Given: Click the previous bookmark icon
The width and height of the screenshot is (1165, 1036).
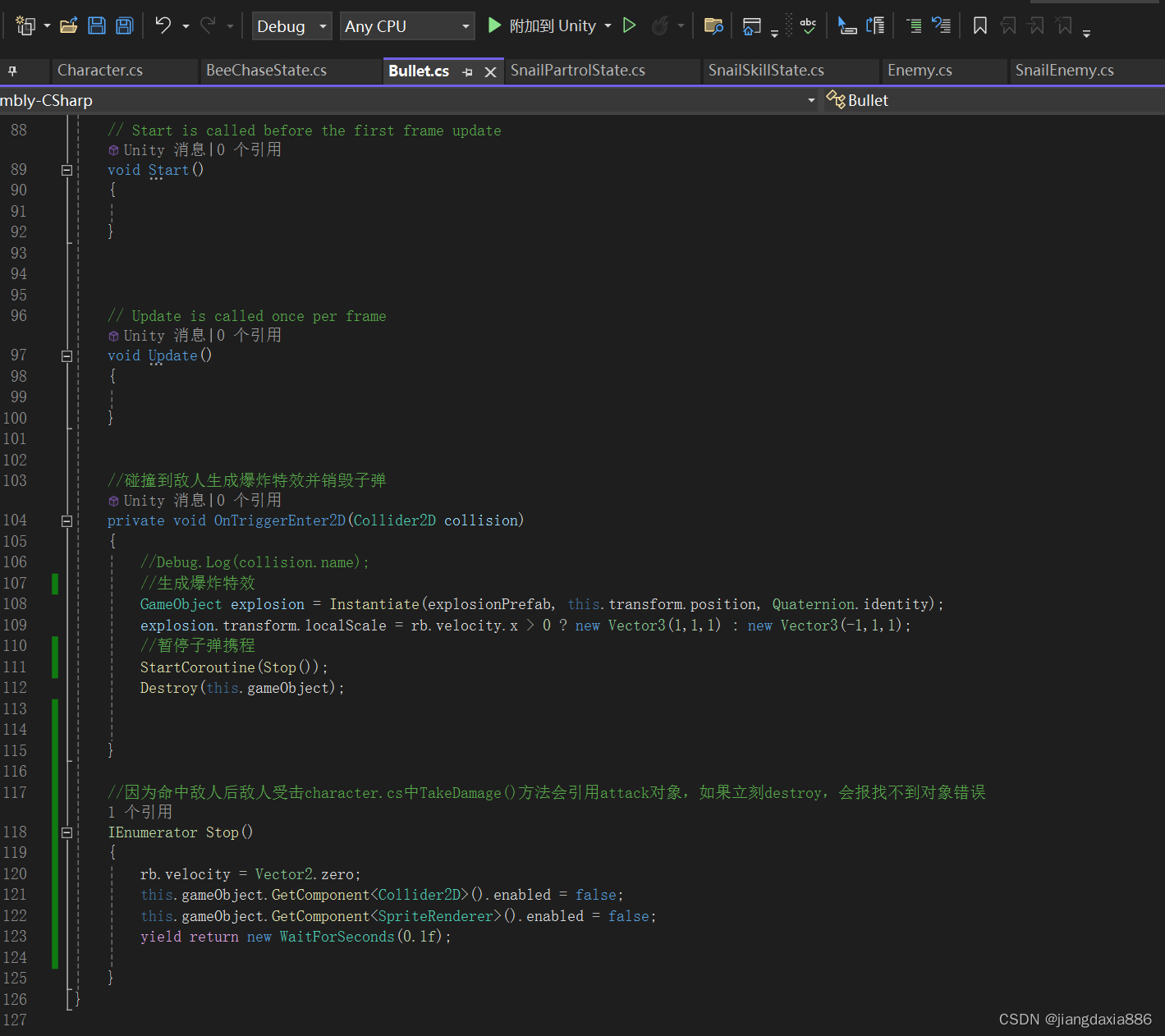Looking at the screenshot, I should tap(1008, 26).
